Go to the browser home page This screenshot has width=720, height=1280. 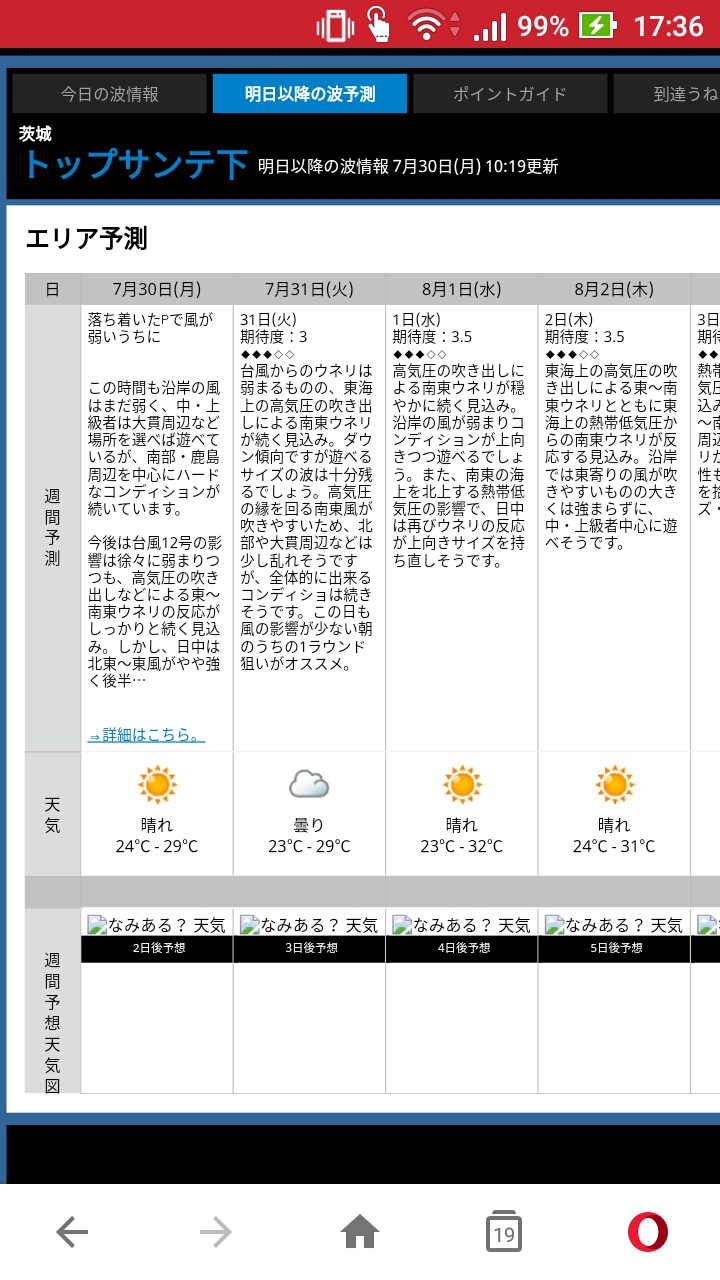tap(360, 1233)
